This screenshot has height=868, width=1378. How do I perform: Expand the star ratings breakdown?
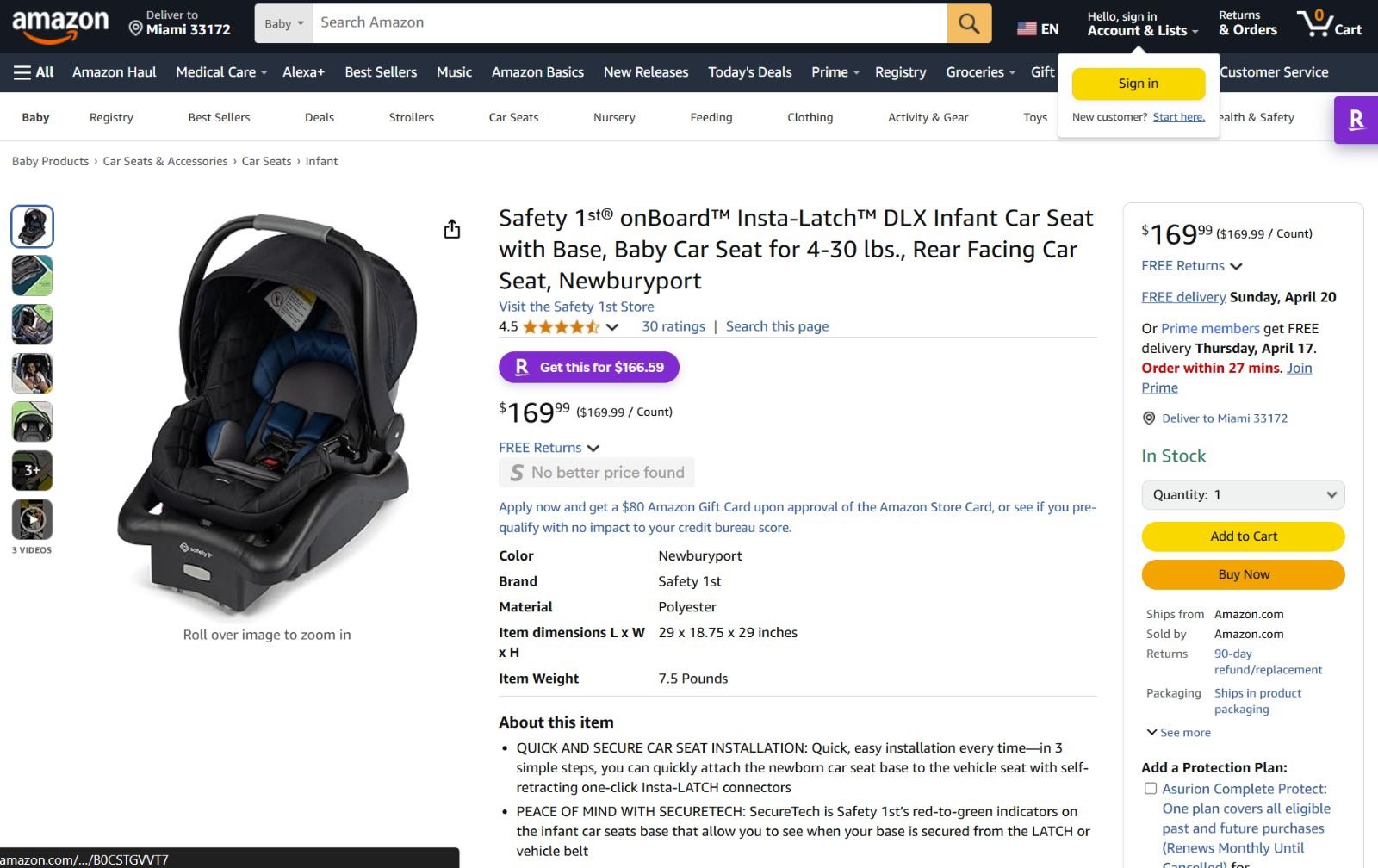611,326
